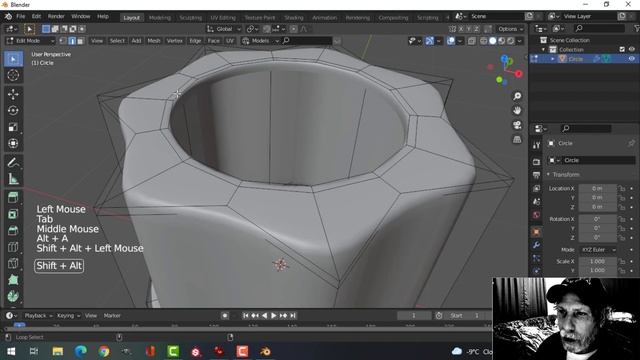This screenshot has height=360, width=640.
Task: Toggle camera view icon
Action: tap(517, 125)
